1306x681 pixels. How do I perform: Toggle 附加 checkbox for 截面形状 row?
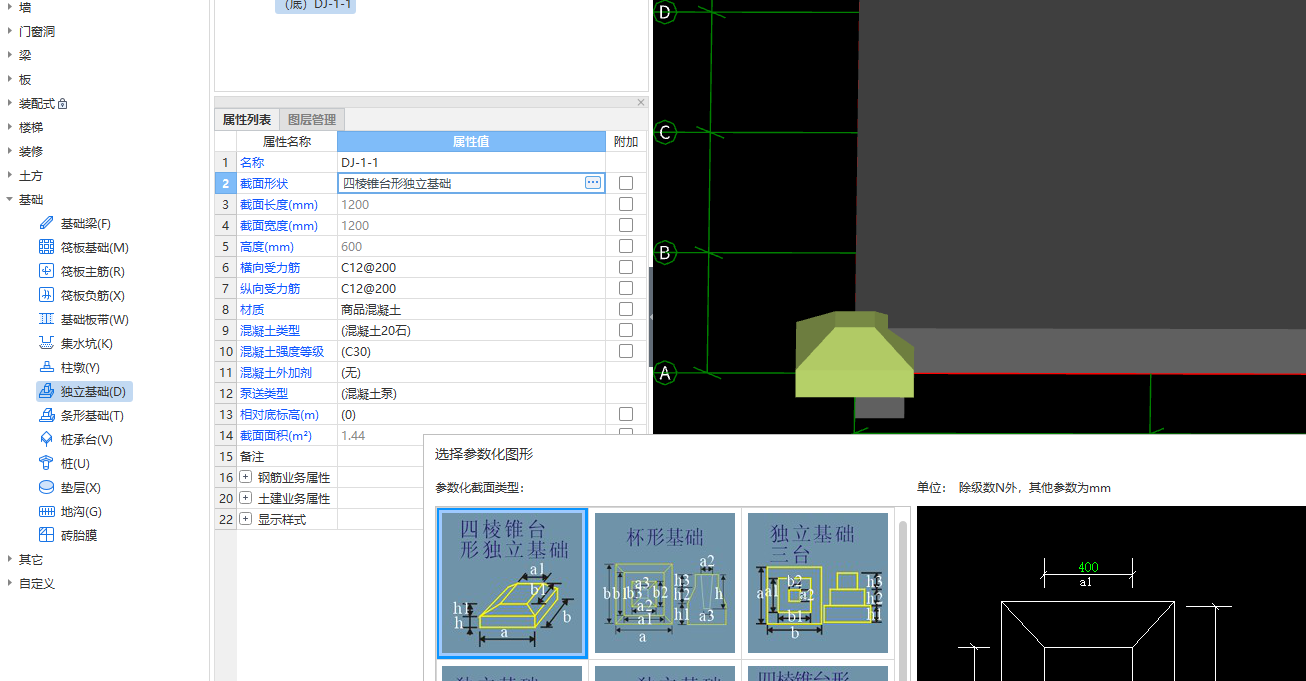tap(626, 183)
